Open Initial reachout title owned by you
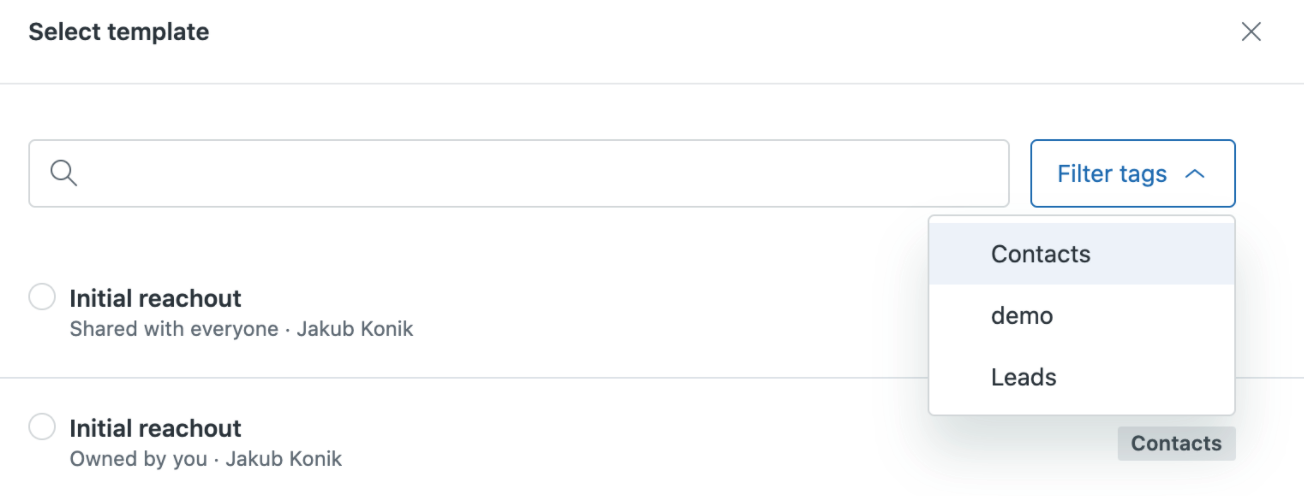The height and width of the screenshot is (496, 1304). (155, 428)
